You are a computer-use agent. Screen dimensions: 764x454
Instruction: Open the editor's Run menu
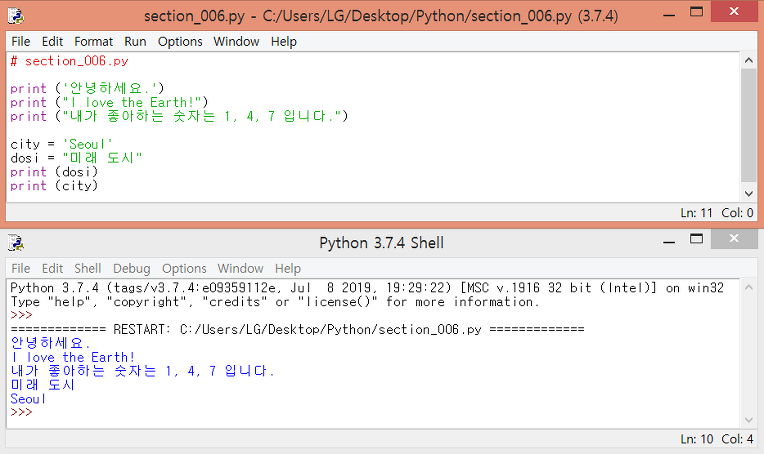click(135, 42)
